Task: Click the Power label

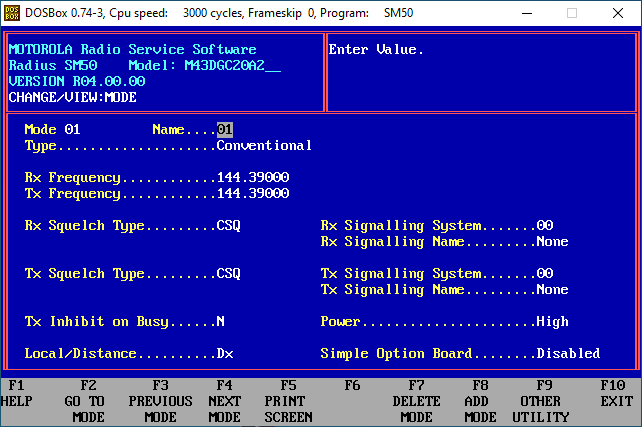Action: coord(340,321)
